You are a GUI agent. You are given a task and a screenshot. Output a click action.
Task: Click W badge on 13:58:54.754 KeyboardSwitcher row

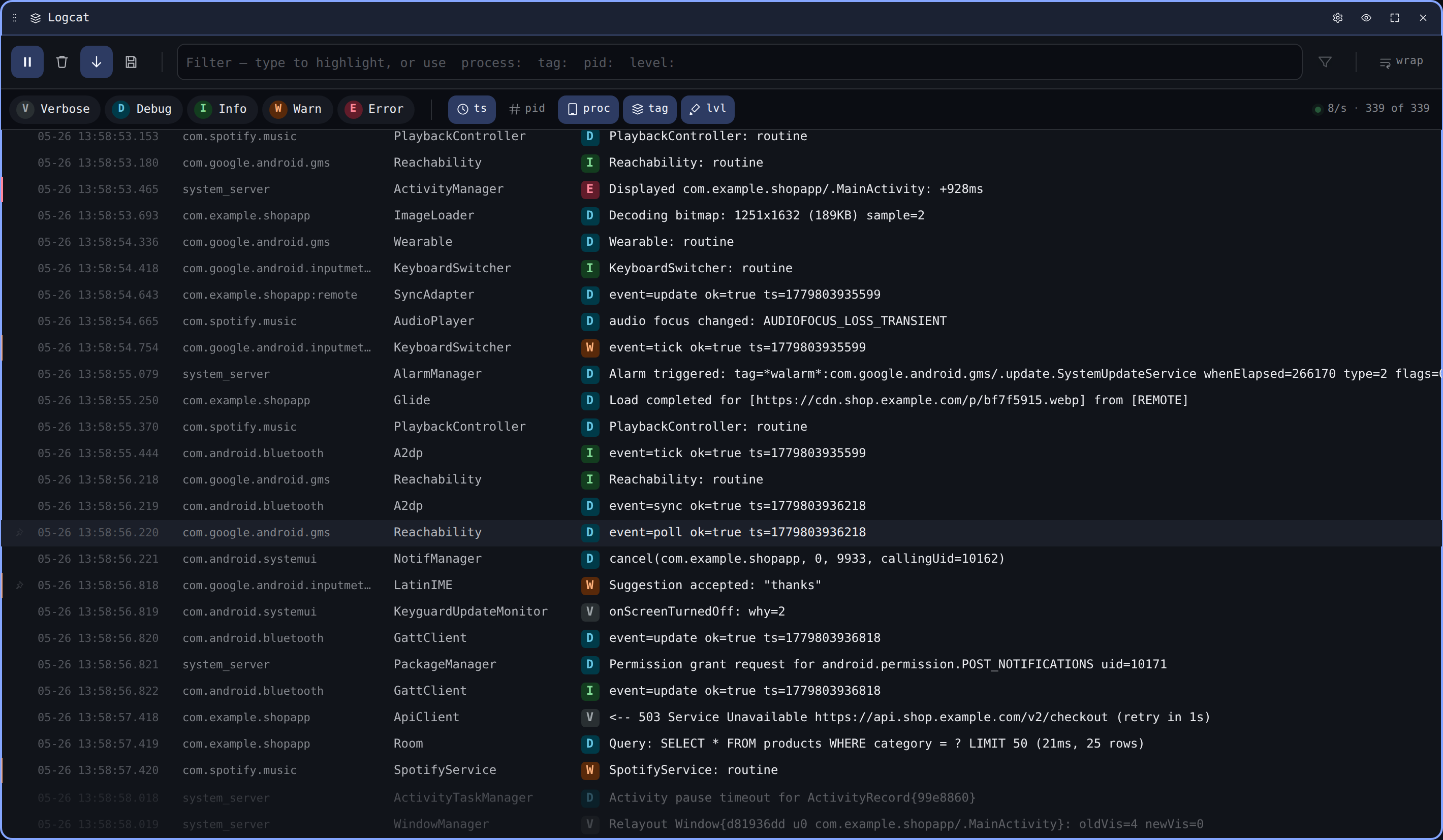(x=590, y=348)
